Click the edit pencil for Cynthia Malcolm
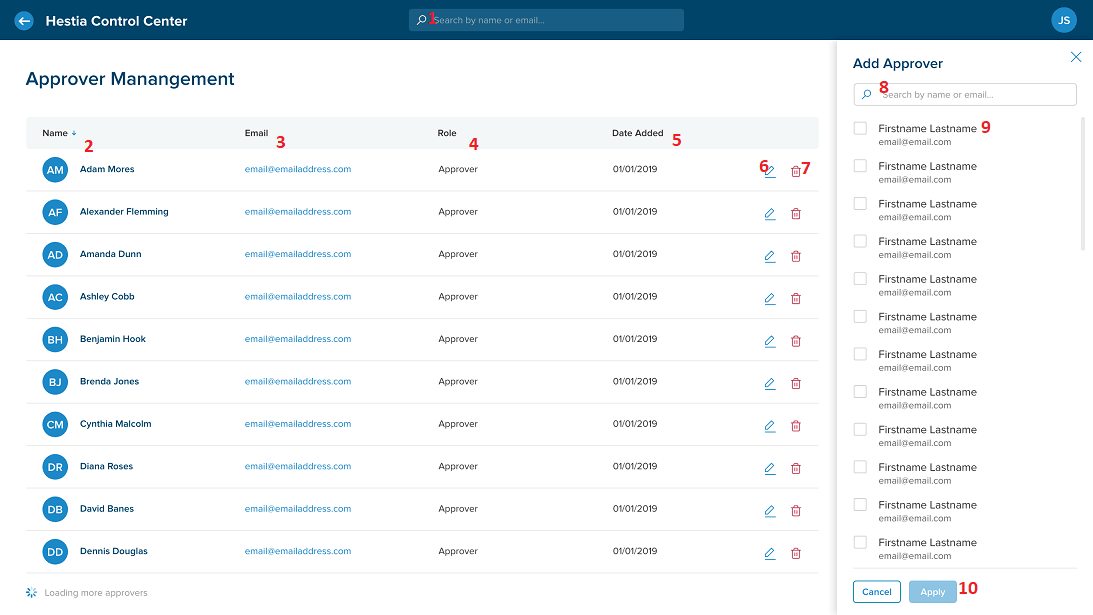The image size is (1093, 615). [769, 426]
